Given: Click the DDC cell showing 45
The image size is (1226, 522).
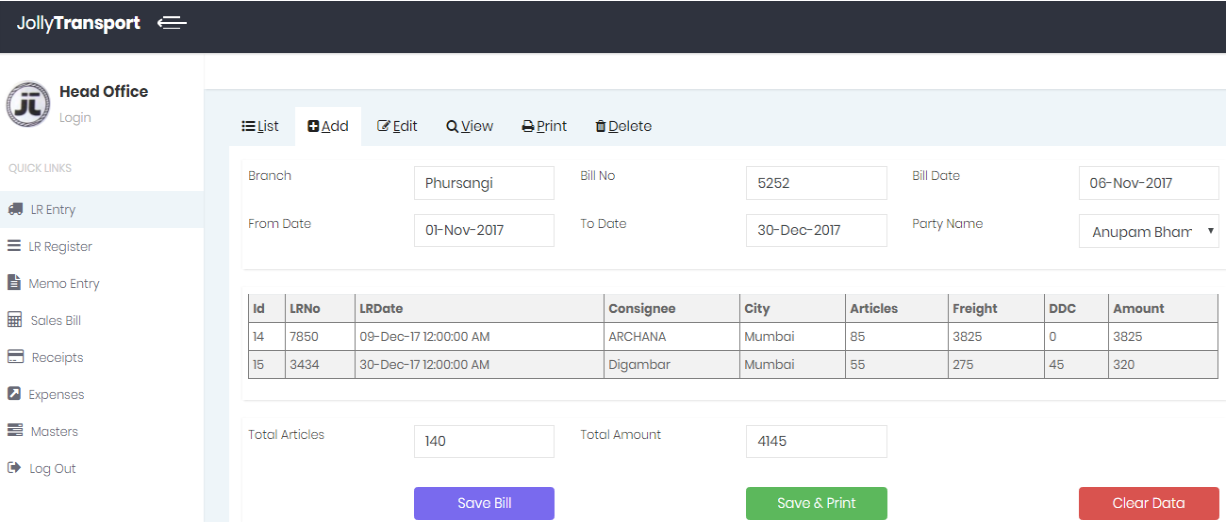Looking at the screenshot, I should [1076, 364].
